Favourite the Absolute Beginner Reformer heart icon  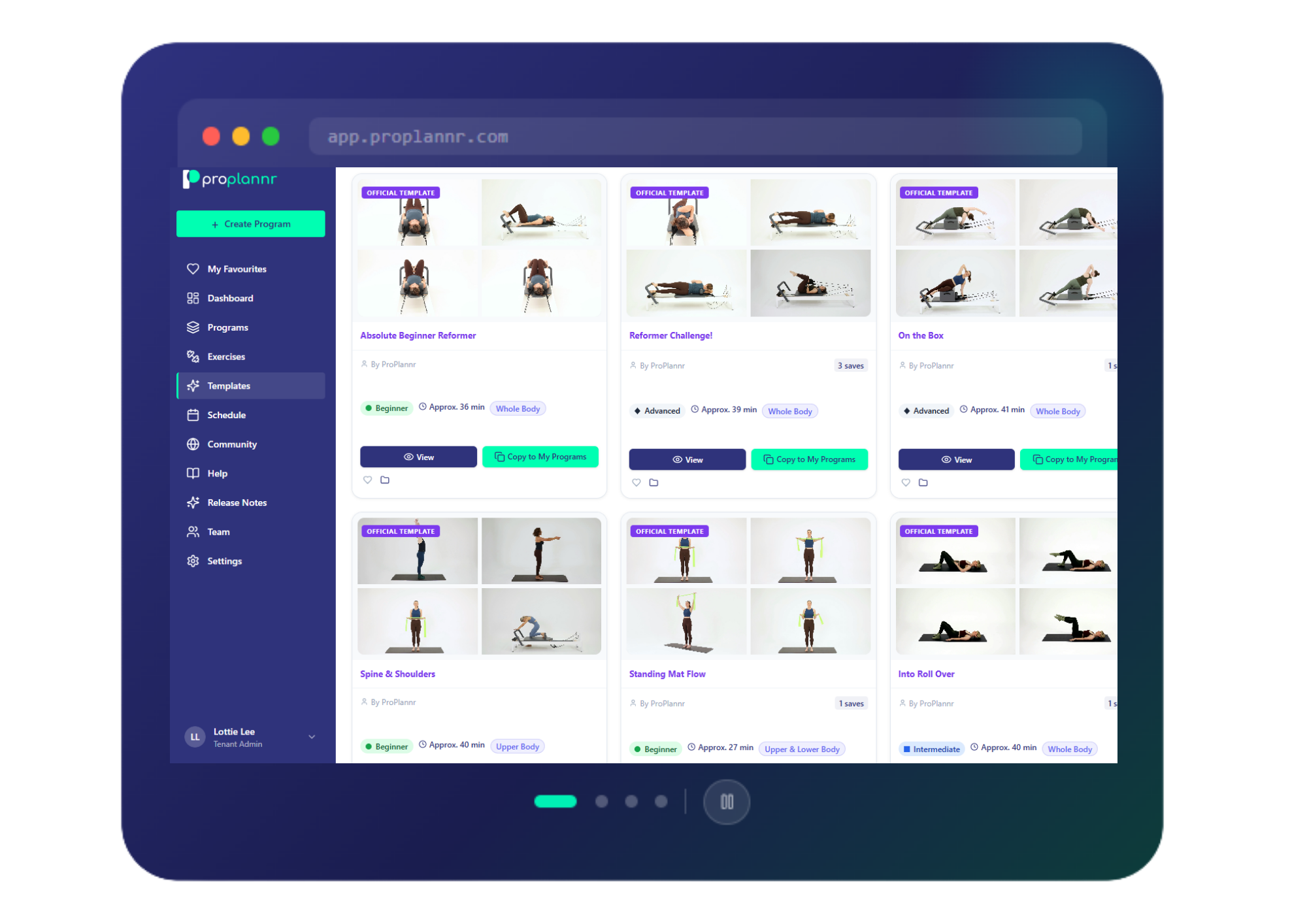coord(367,480)
